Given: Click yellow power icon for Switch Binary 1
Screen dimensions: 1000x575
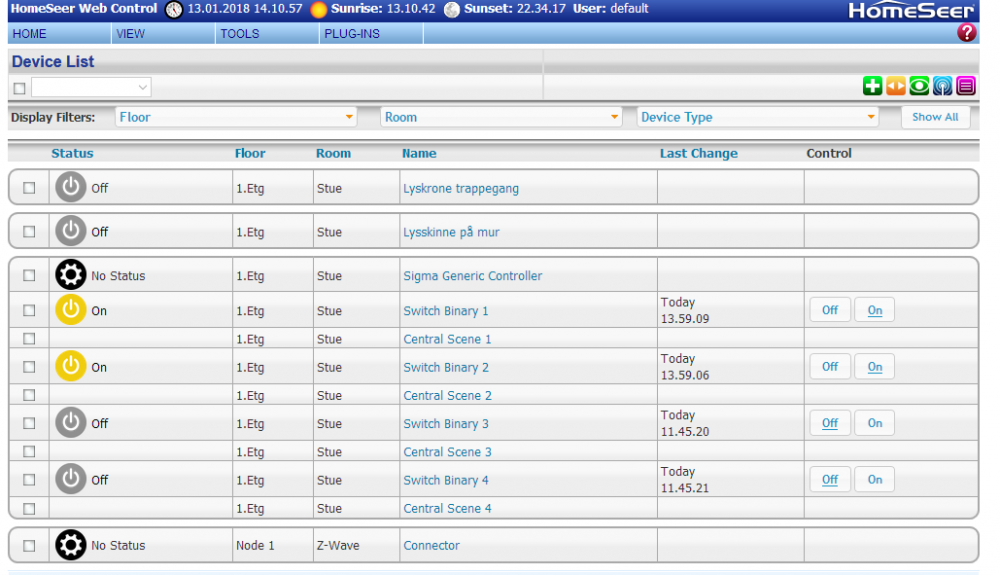Looking at the screenshot, I should [70, 310].
